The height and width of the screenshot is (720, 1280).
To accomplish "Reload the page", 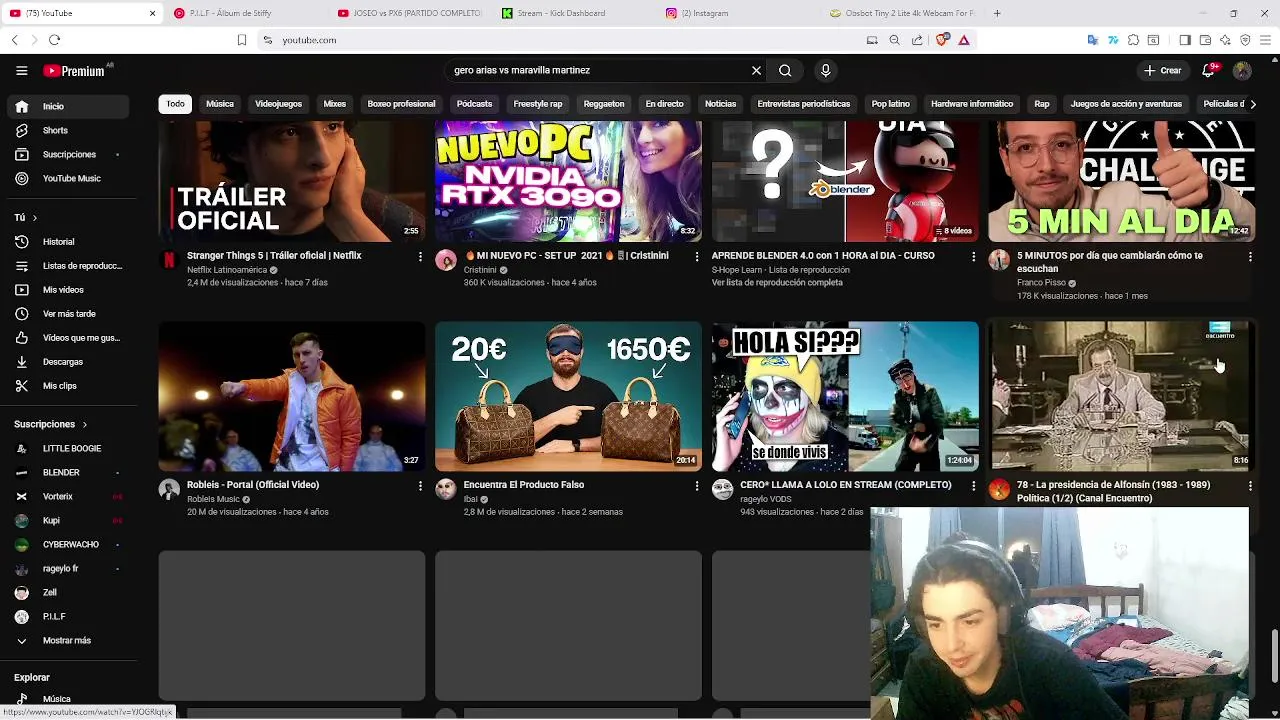I will [x=54, y=40].
